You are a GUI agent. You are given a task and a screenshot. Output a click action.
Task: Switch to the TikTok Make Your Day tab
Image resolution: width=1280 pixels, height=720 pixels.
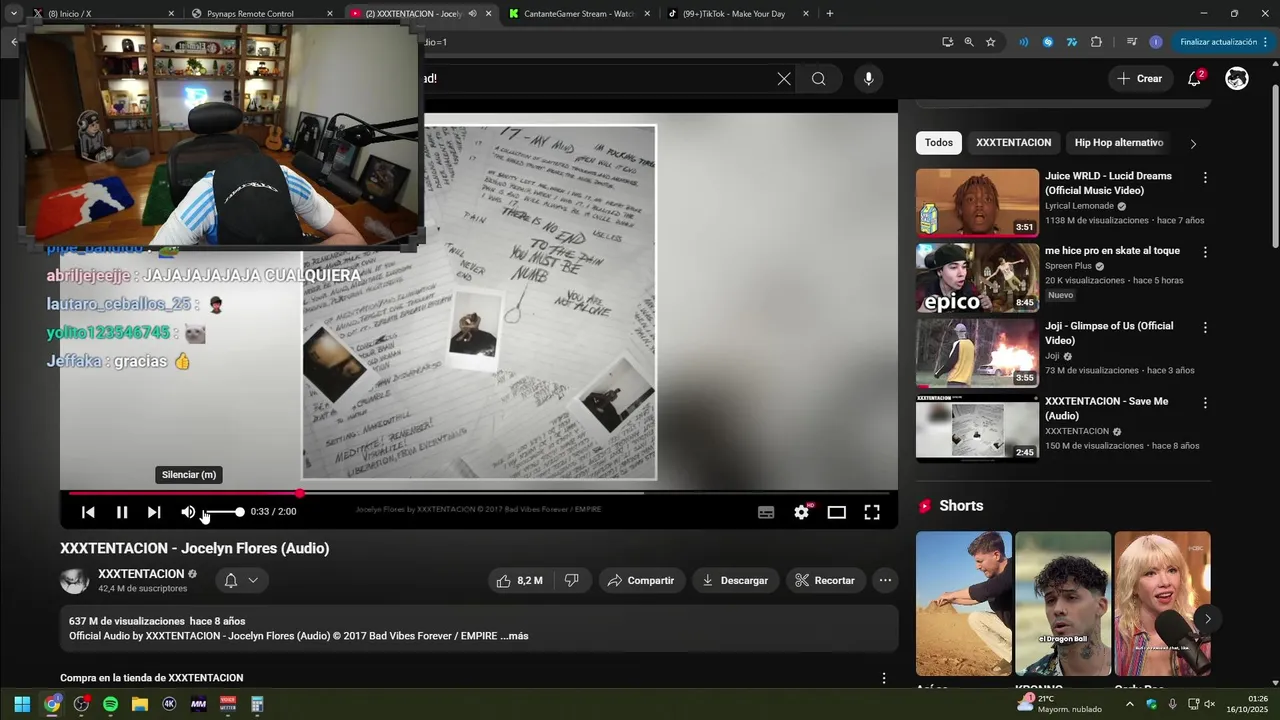pyautogui.click(x=738, y=14)
